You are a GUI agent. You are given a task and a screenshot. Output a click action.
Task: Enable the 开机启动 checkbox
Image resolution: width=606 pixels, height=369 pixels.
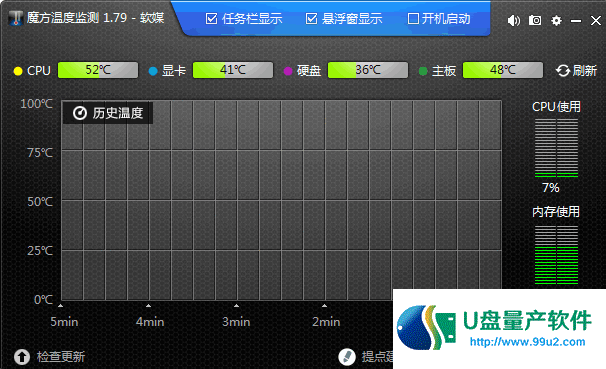413,19
